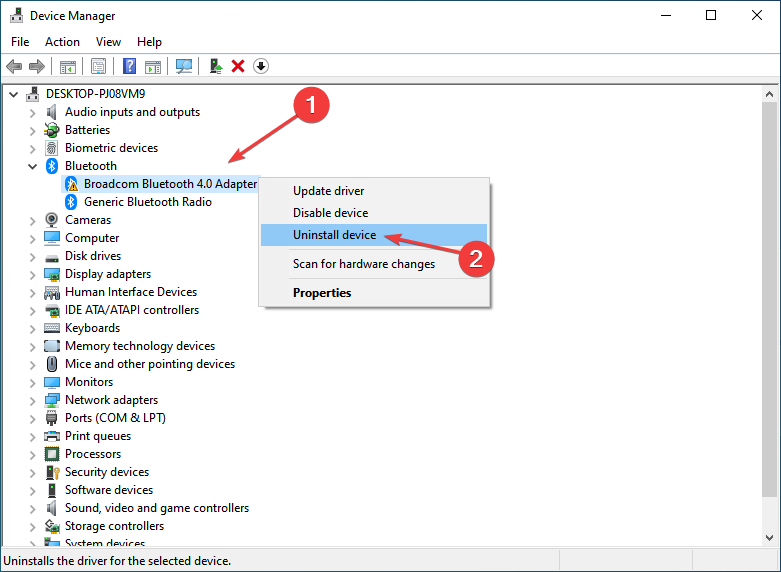This screenshot has width=781, height=572.
Task: Click the Back arrow toolbar icon
Action: coord(14,66)
